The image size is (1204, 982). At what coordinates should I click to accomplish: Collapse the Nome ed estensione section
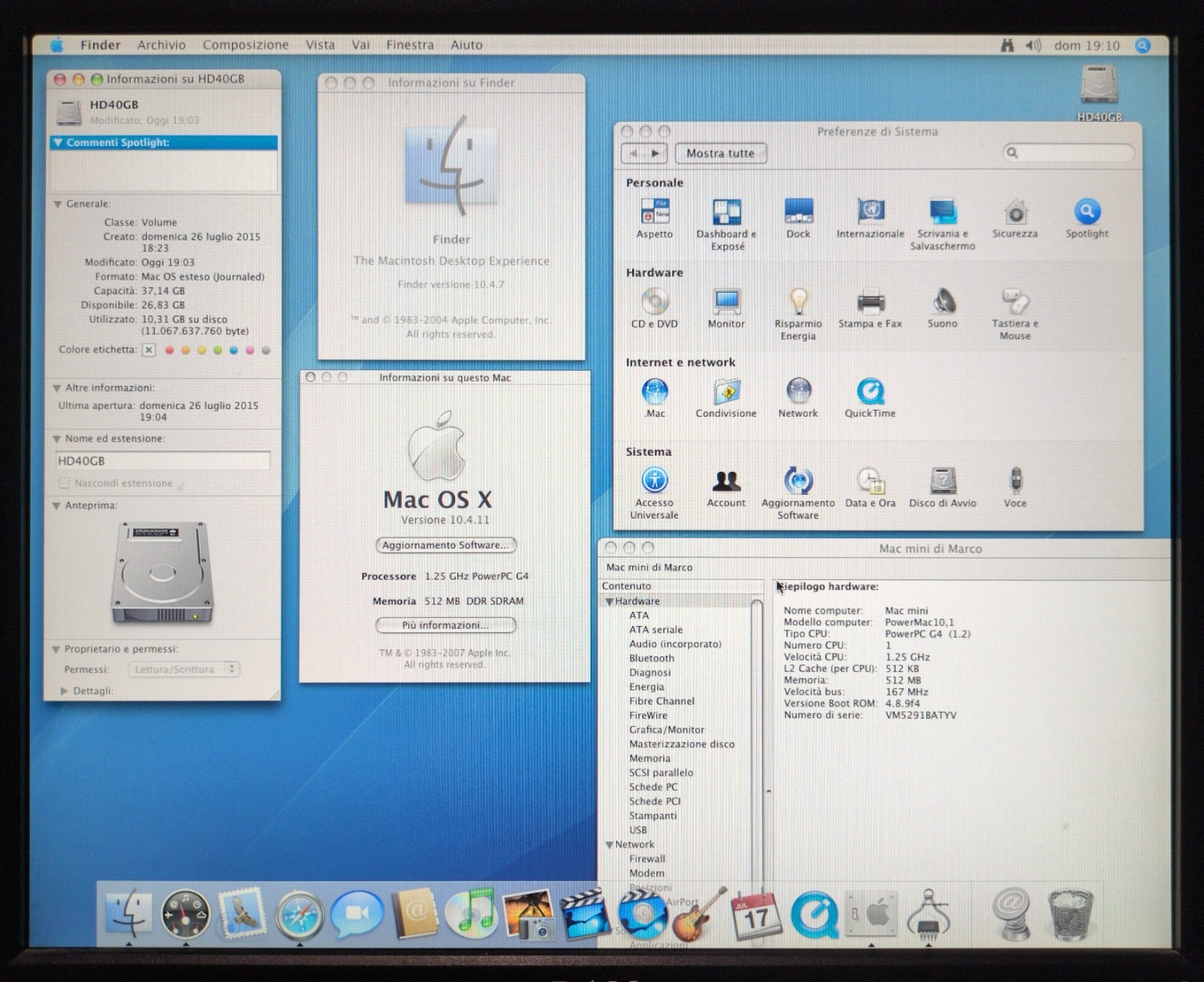tap(56, 439)
